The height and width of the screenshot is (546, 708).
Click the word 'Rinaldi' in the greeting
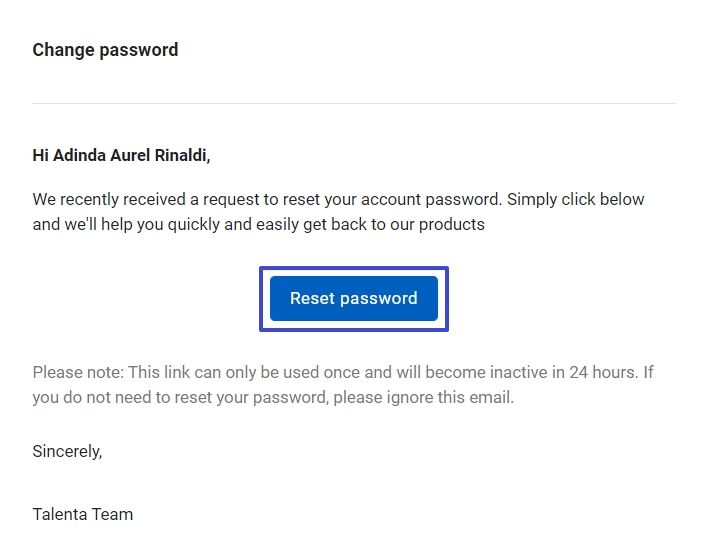click(181, 155)
